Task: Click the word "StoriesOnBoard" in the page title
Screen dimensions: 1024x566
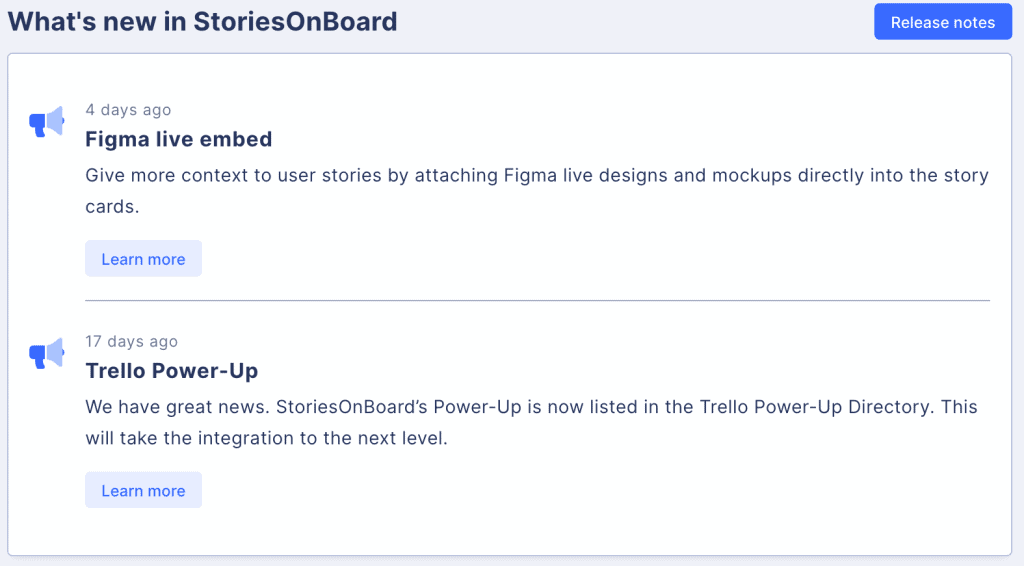Action: pyautogui.click(x=295, y=22)
